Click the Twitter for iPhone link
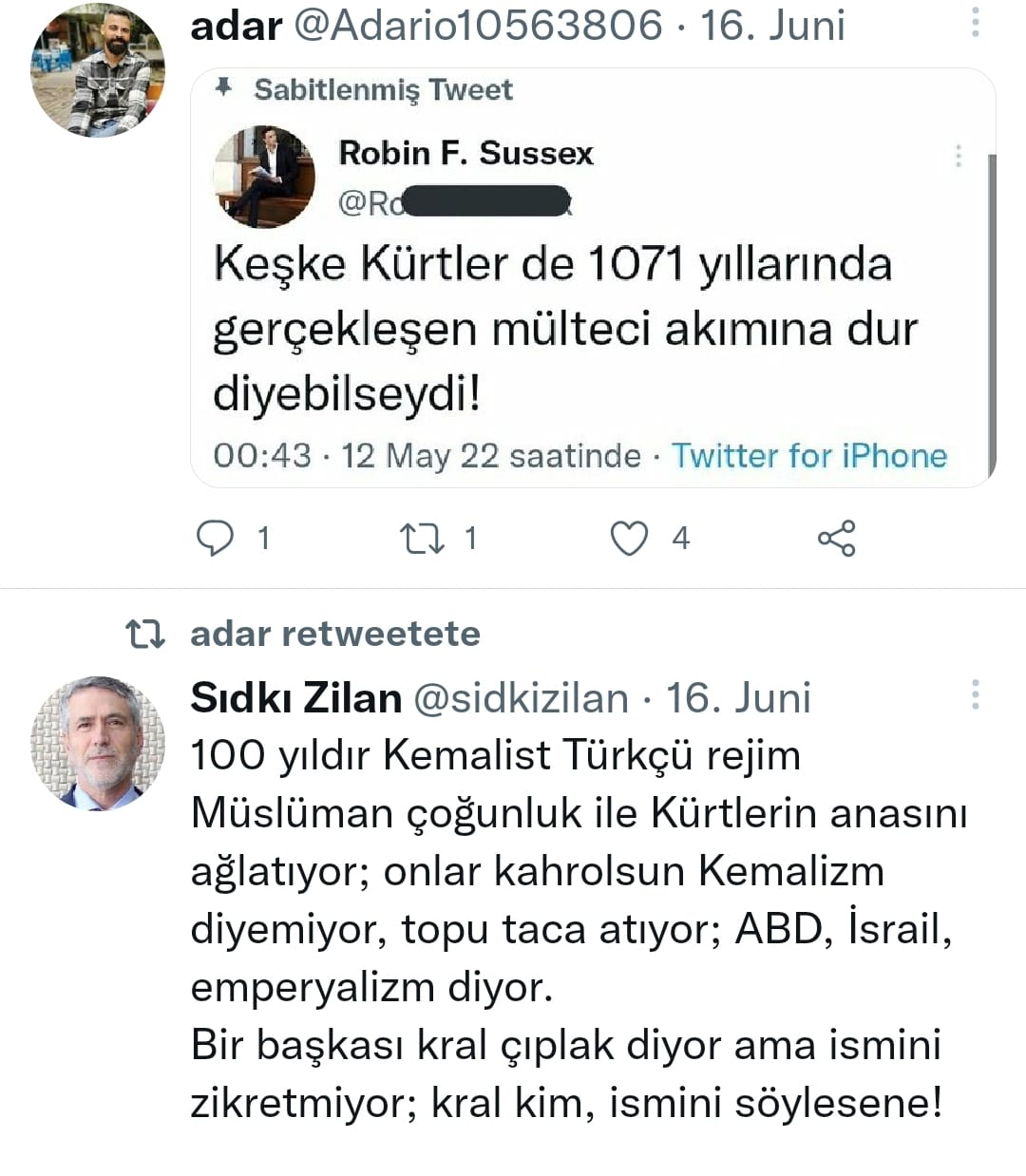Image resolution: width=1026 pixels, height=1176 pixels. pos(809,456)
